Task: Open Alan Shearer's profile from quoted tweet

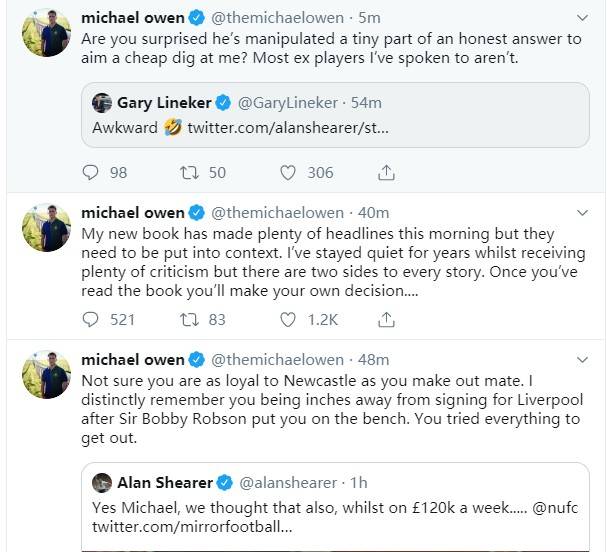Action: (166, 482)
